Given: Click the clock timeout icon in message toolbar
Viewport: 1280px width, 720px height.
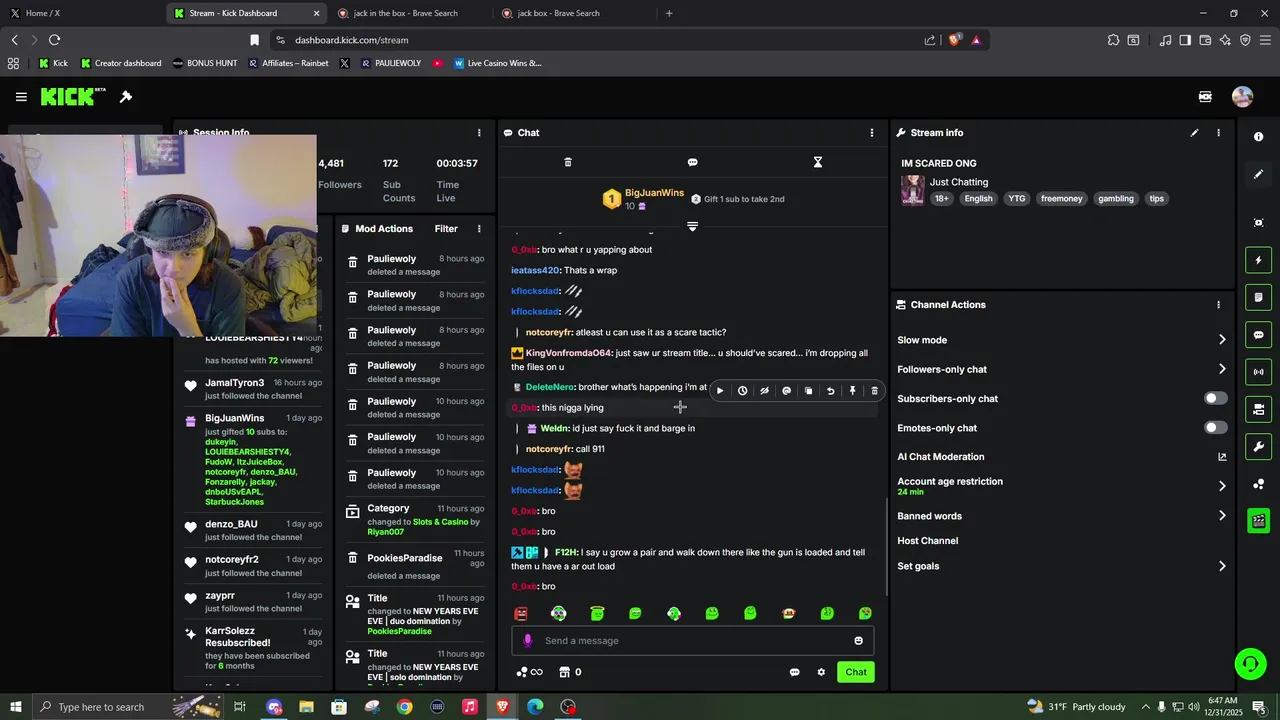Looking at the screenshot, I should 742,391.
